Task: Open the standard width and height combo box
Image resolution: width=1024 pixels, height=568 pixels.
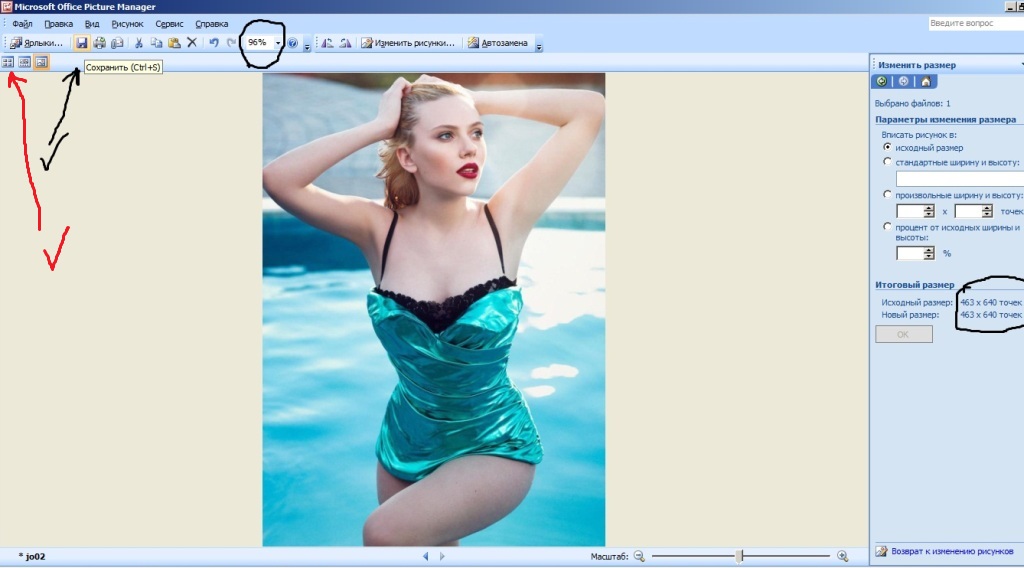Action: pyautogui.click(x=958, y=178)
